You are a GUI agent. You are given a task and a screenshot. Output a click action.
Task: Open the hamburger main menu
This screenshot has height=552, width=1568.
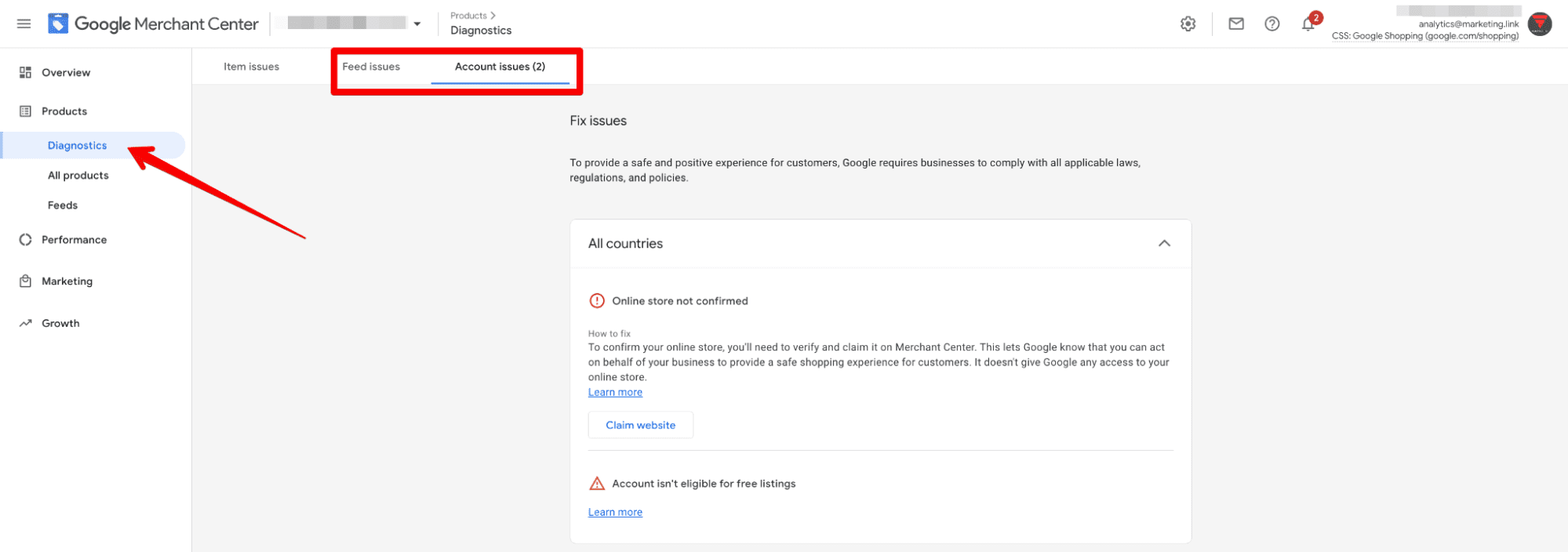[24, 24]
